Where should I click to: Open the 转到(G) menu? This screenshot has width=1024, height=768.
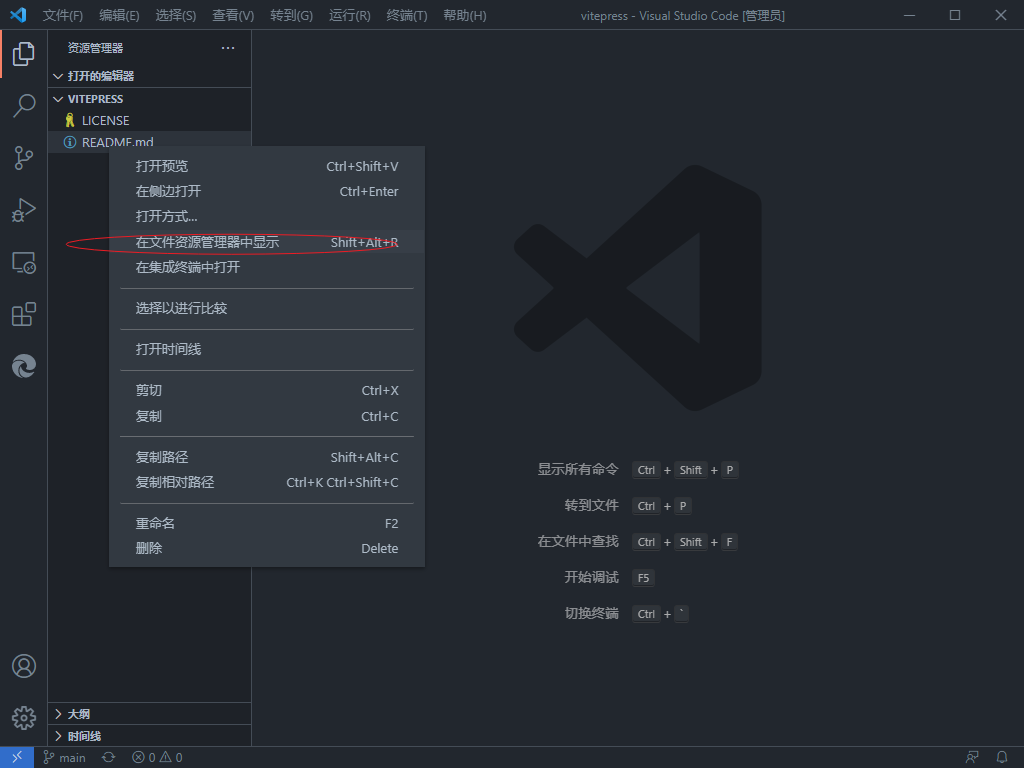tap(291, 15)
